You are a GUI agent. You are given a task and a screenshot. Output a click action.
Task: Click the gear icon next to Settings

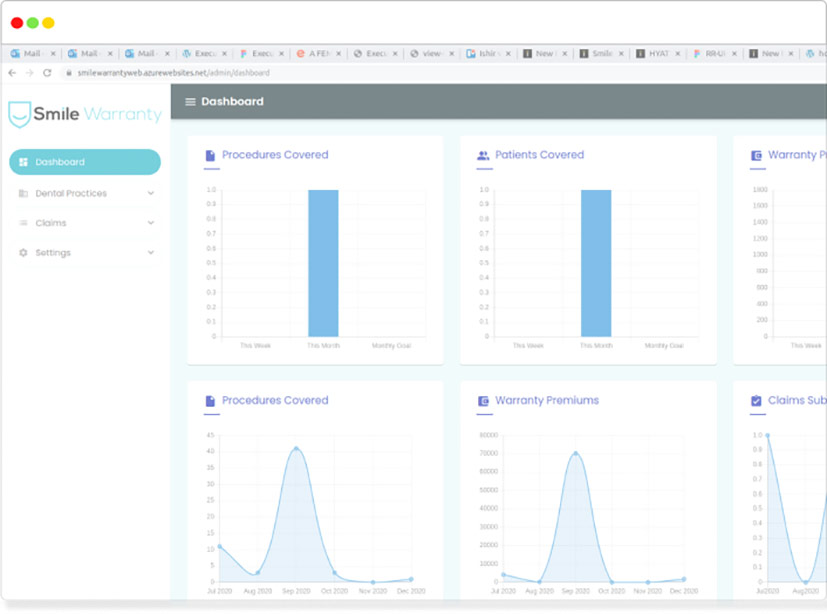pyautogui.click(x=24, y=253)
